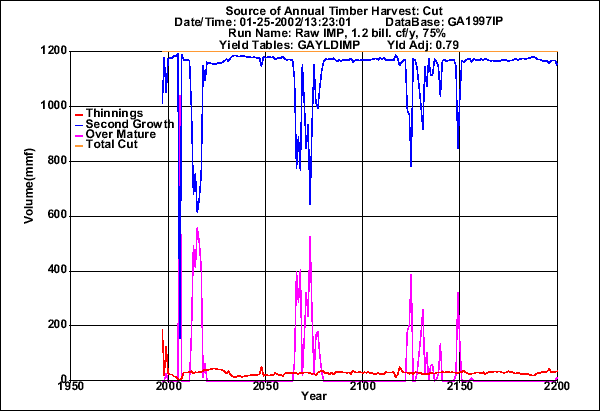600x411 pixels.
Task: Click the Yield Tables: GAYLDIMP text
Action: click(x=258, y=45)
